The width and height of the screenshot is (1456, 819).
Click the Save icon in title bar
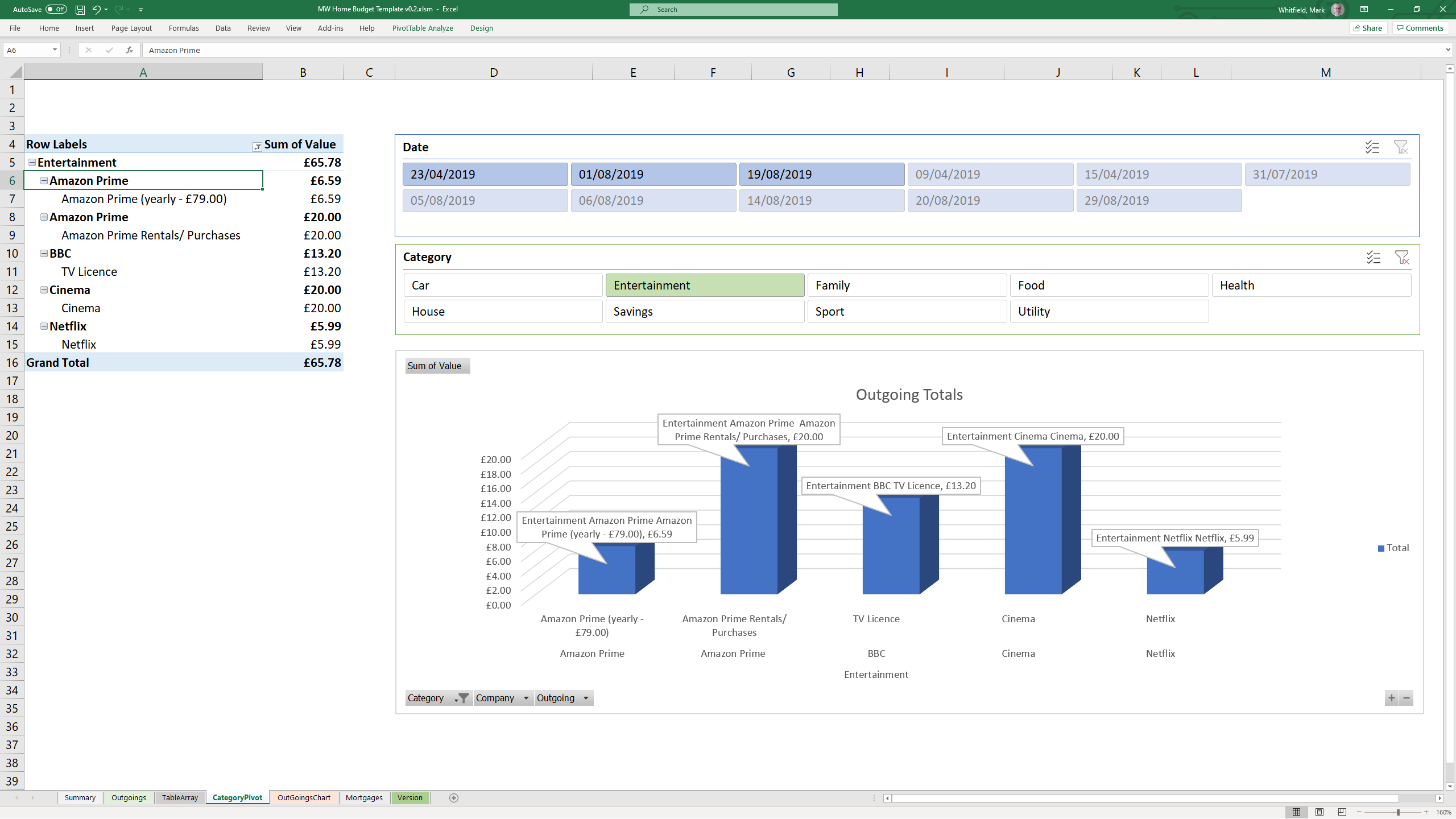[x=80, y=10]
